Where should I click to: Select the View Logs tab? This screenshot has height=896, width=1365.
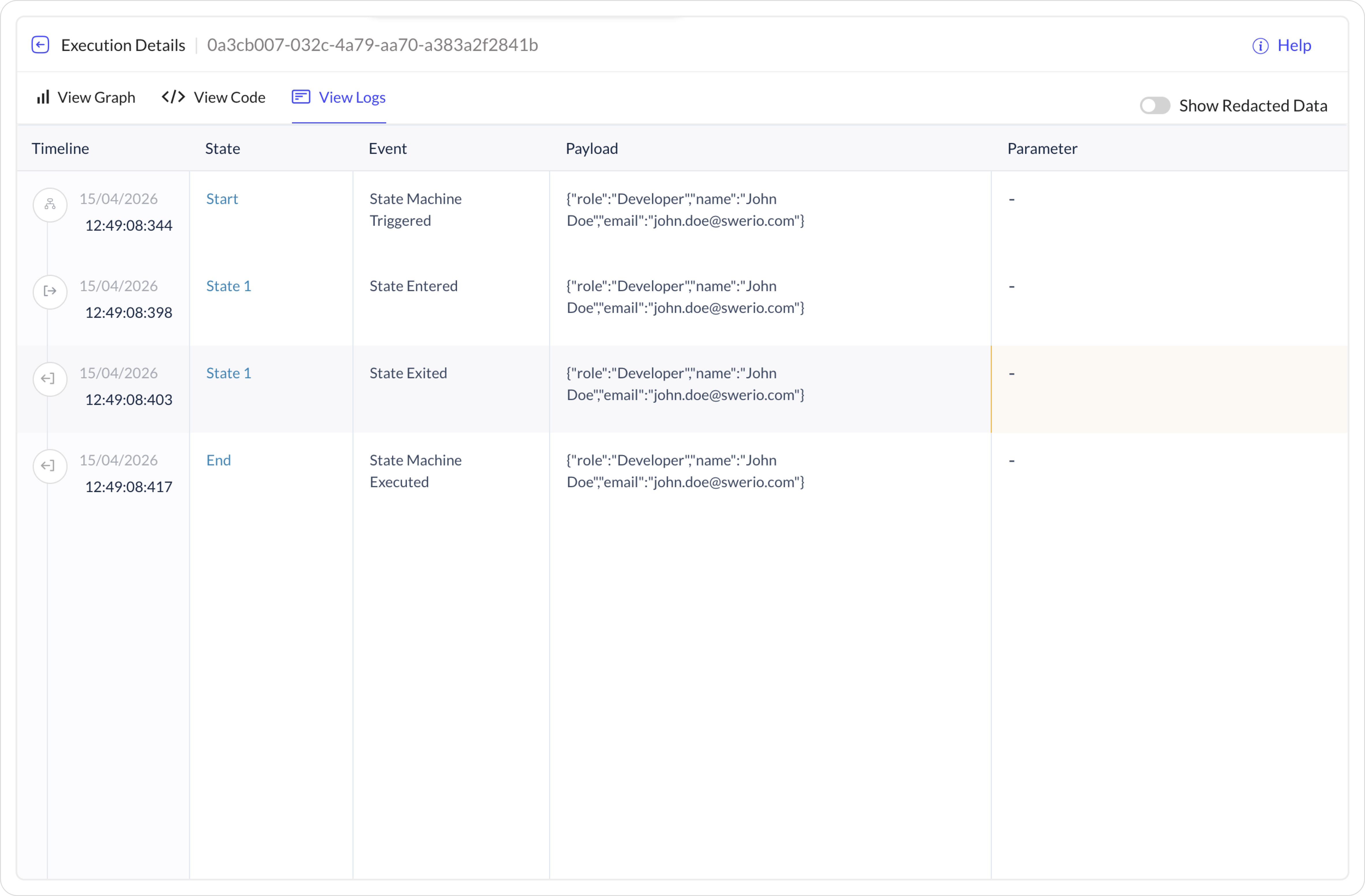click(351, 97)
